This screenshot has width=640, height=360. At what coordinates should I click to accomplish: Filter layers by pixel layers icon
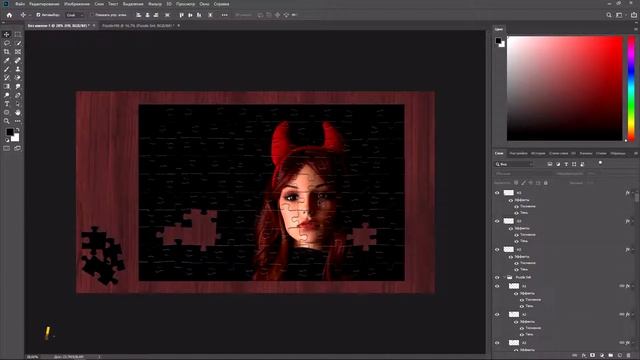[550, 164]
